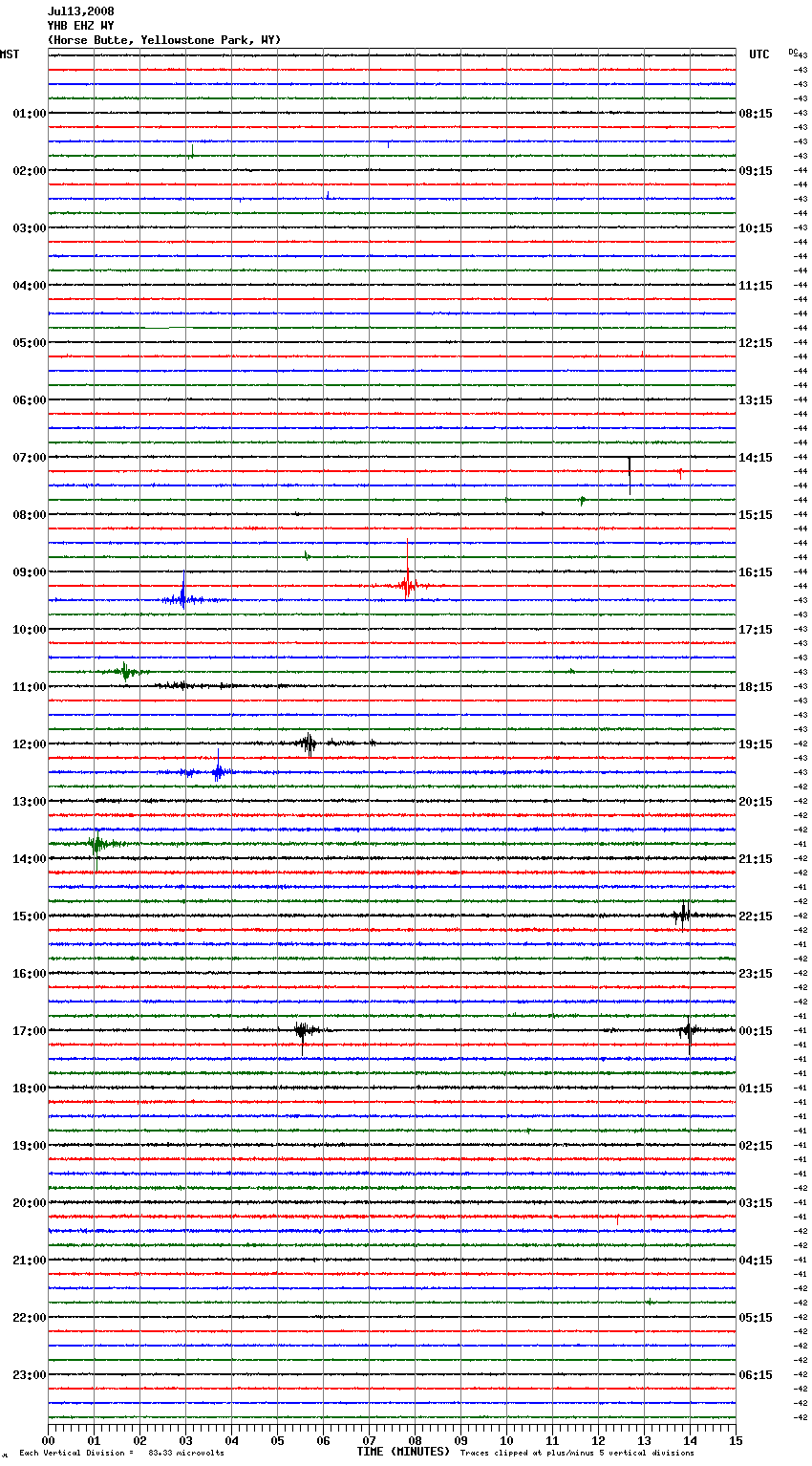Click the MST column header

coord(10,54)
